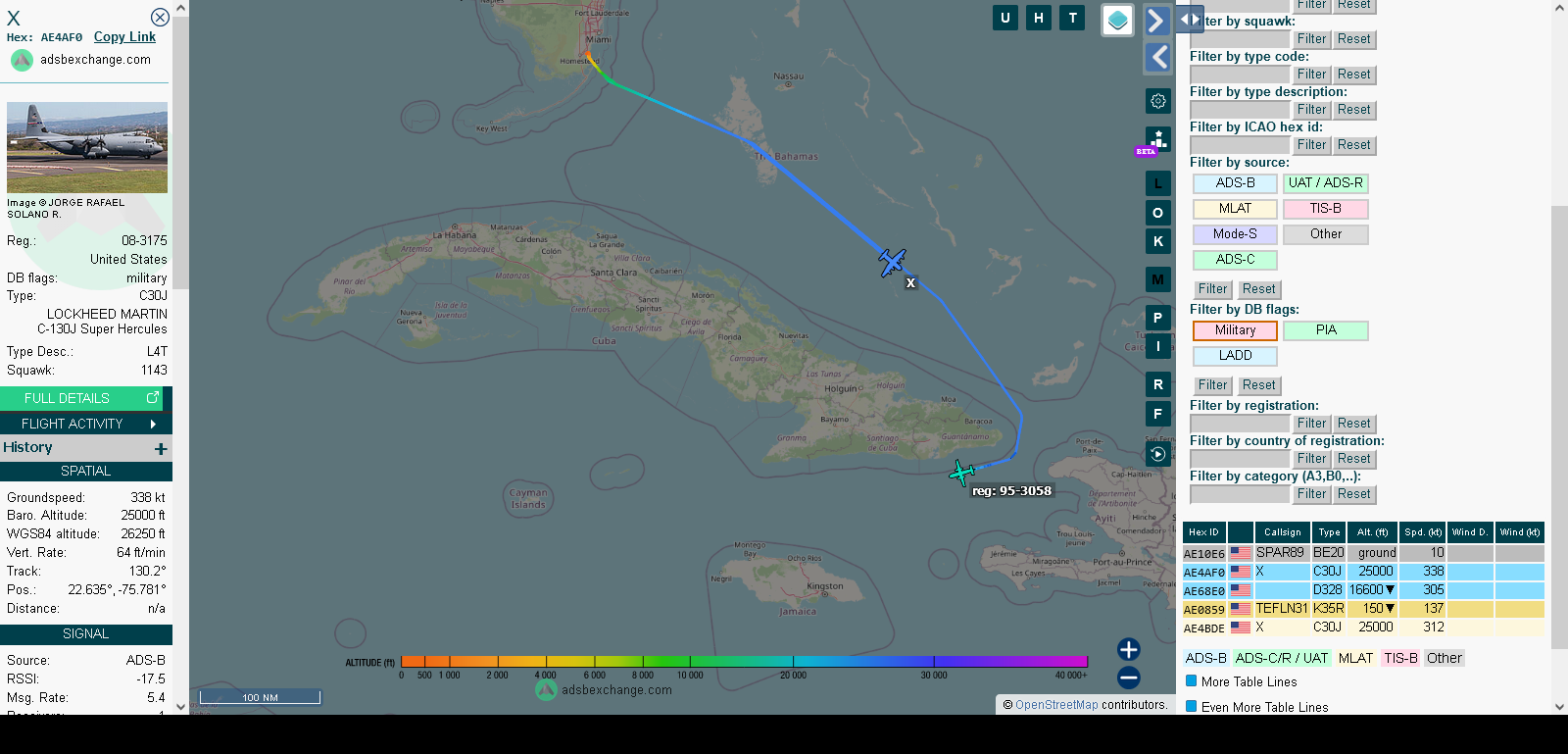Expand History with plus icon

(x=161, y=448)
